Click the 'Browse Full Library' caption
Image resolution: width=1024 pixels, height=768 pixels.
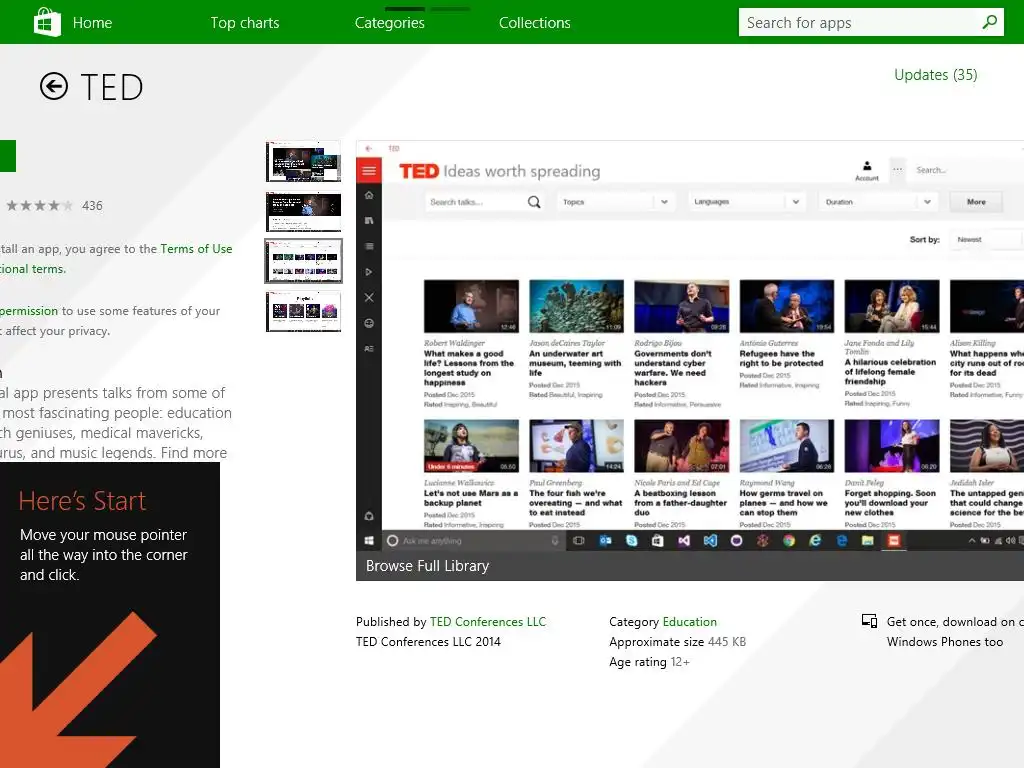tap(427, 566)
